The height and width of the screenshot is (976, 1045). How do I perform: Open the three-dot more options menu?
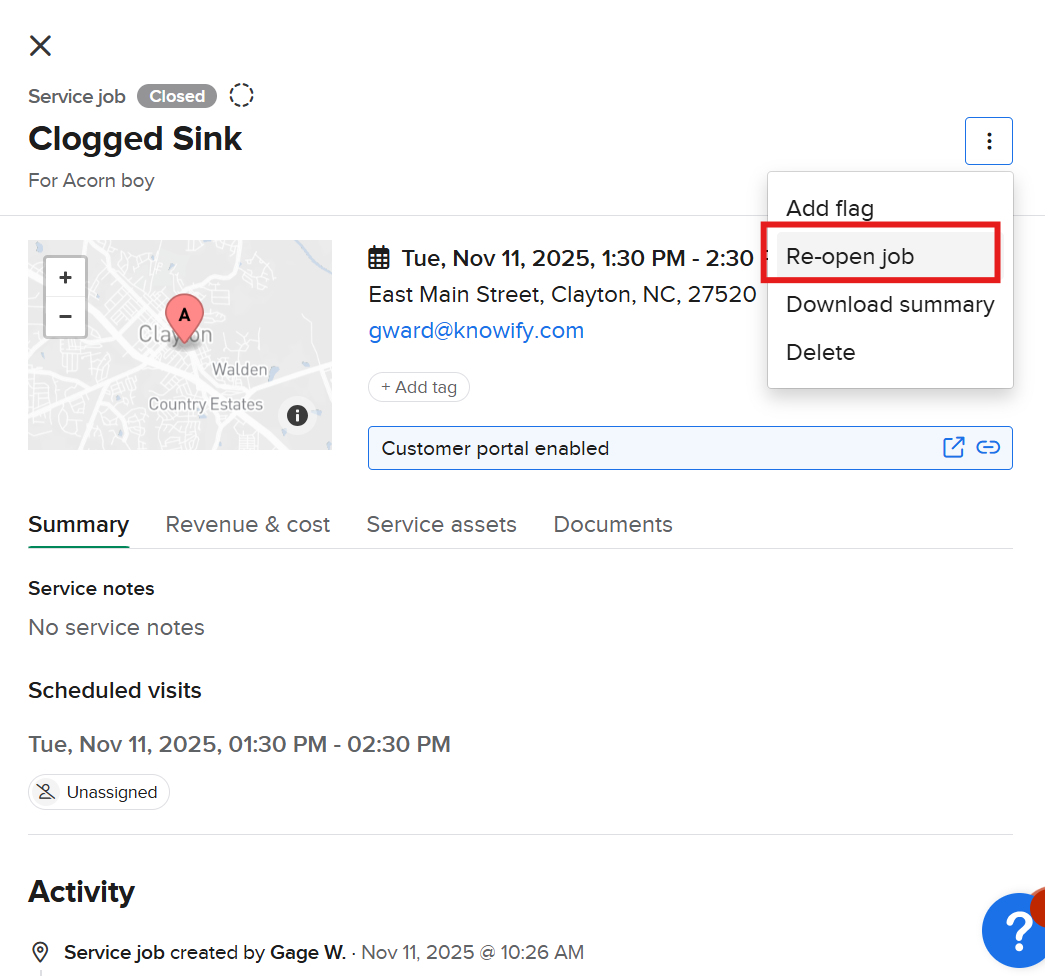[x=988, y=141]
